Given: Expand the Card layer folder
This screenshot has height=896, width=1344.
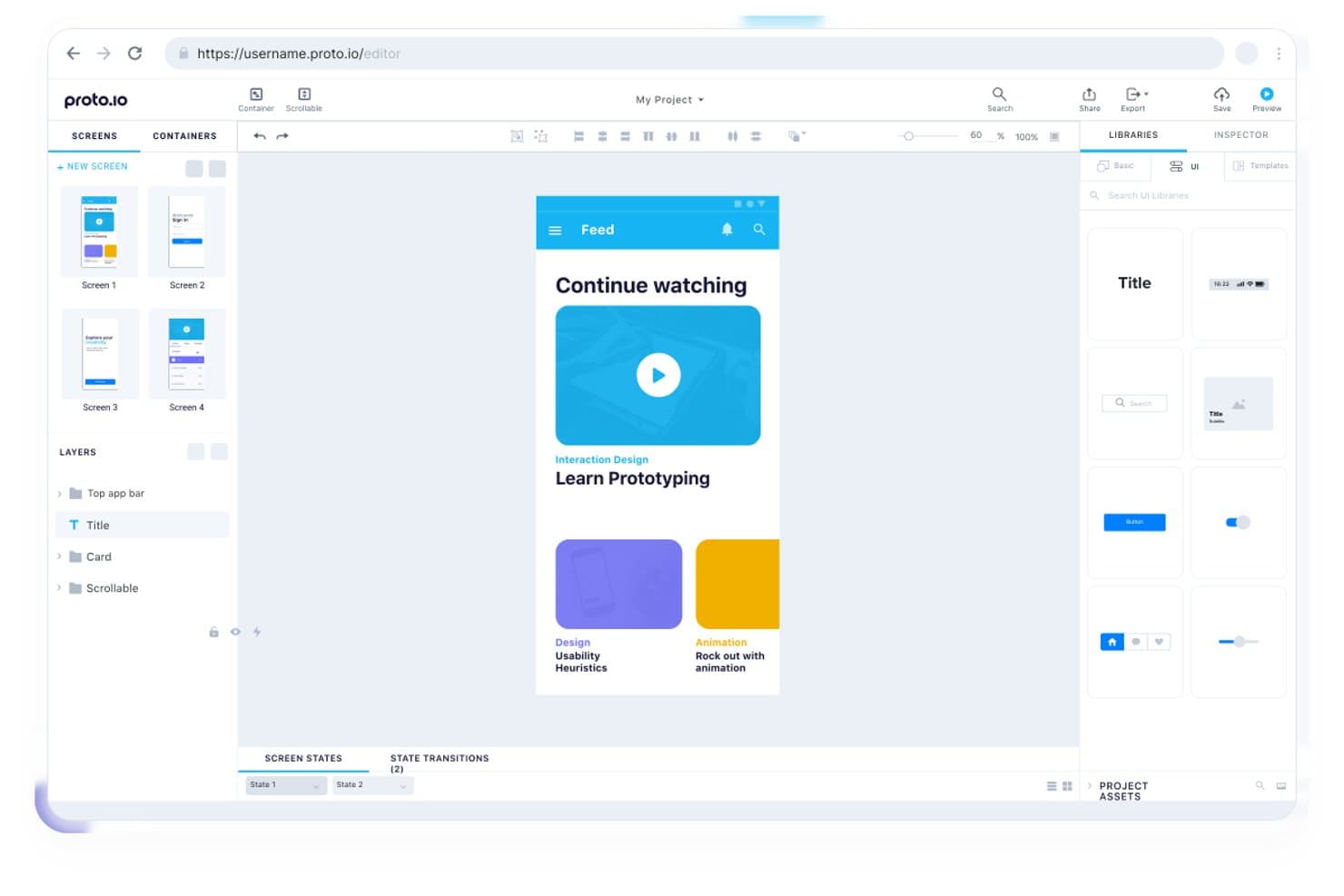Looking at the screenshot, I should [x=60, y=556].
